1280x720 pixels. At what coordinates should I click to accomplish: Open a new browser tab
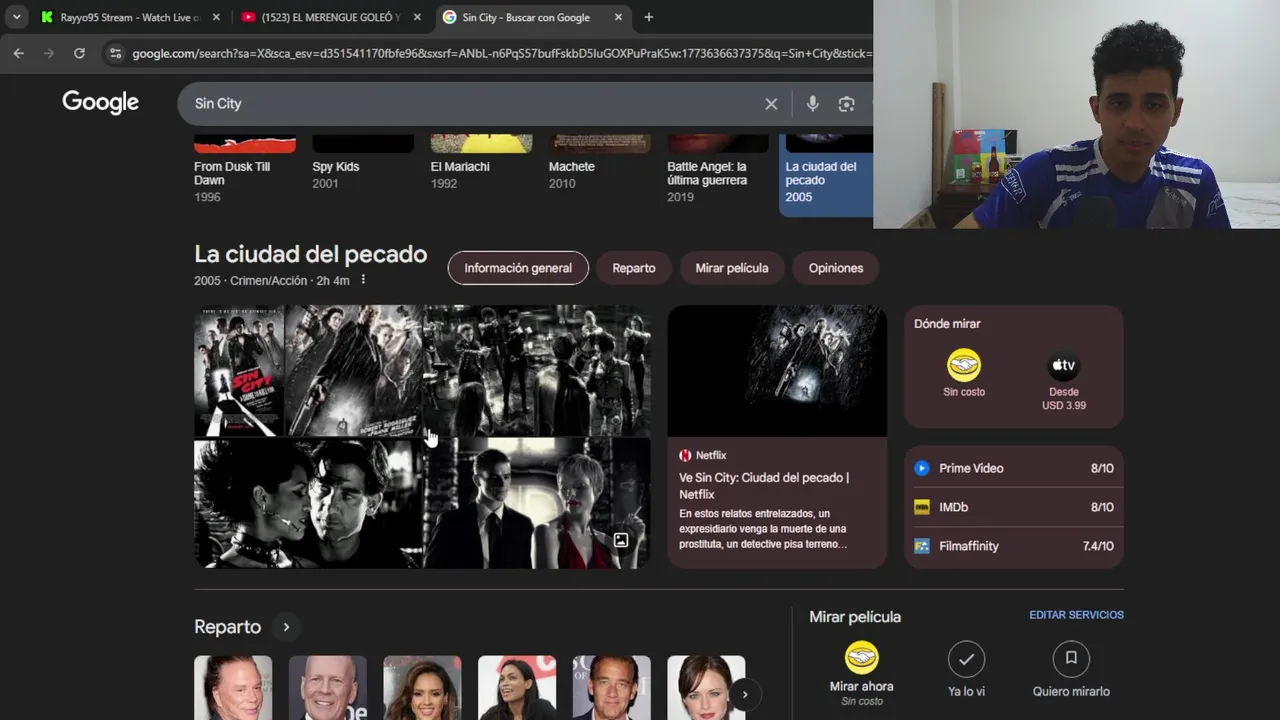(648, 17)
